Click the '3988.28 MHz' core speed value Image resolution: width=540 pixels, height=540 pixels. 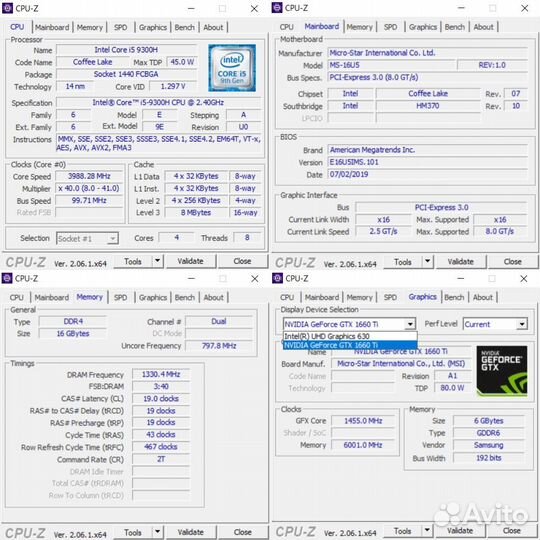[x=89, y=176]
